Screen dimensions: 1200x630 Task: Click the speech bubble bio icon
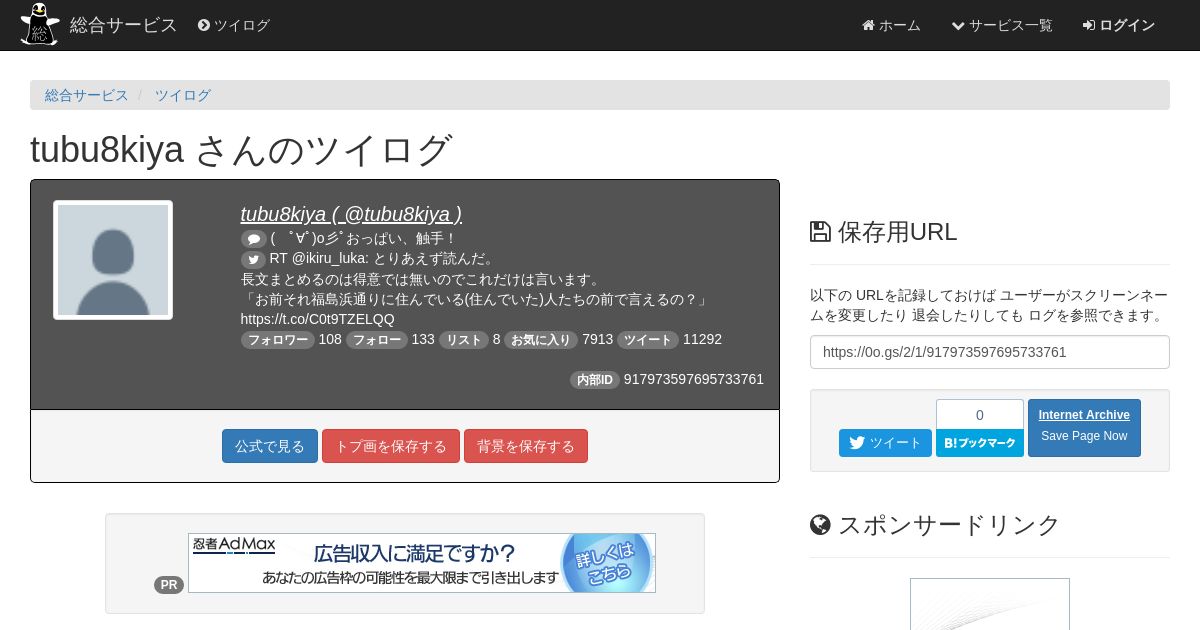coord(253,239)
